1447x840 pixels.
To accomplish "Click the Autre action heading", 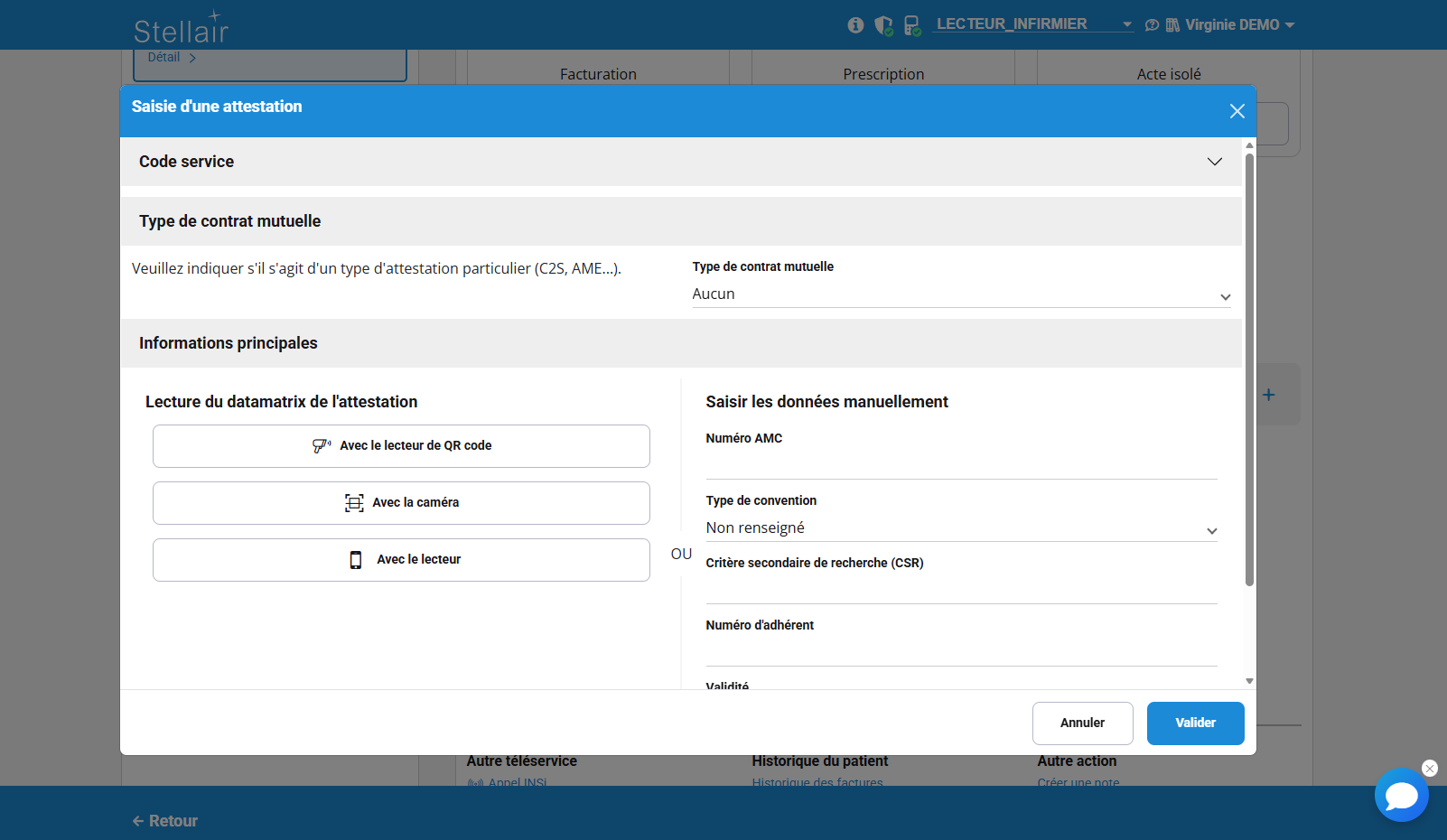I will (1077, 761).
